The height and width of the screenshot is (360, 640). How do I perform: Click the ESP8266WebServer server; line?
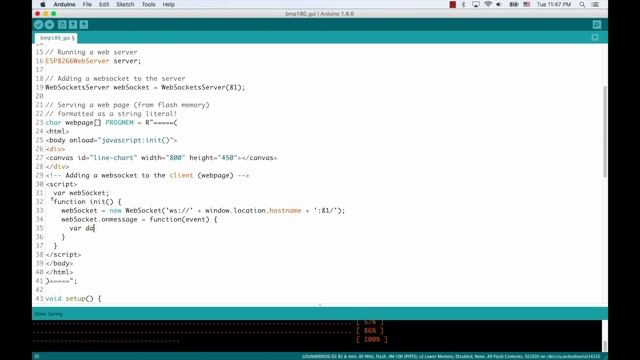93,61
